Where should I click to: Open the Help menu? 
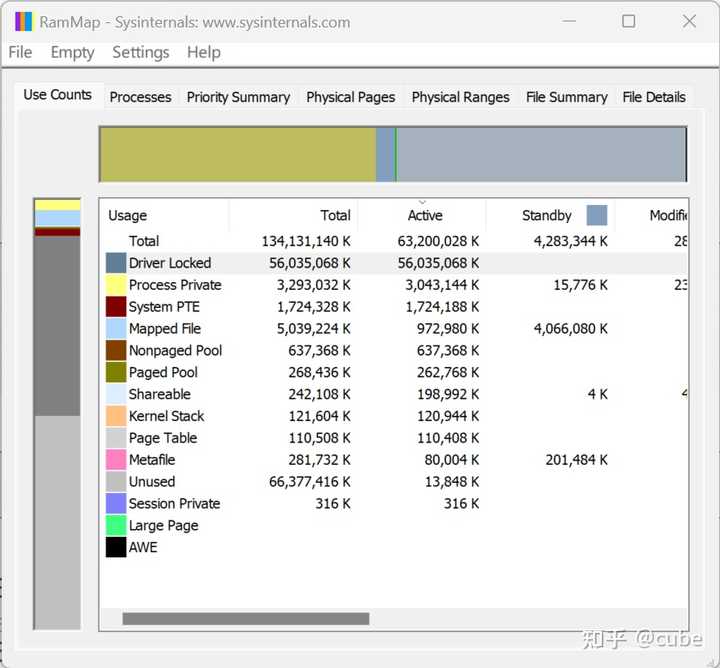pyautogui.click(x=203, y=52)
